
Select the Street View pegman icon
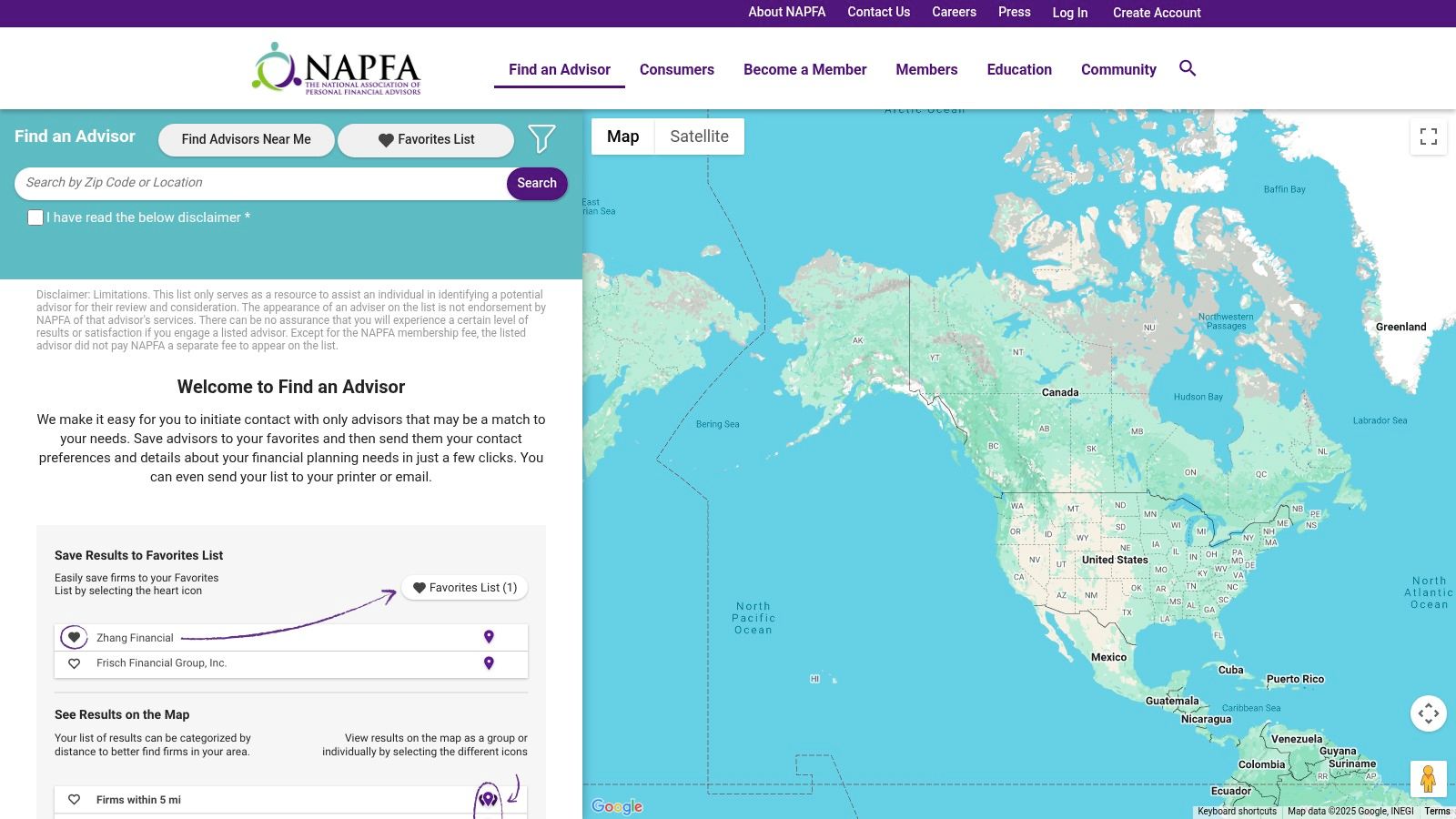pos(1429,779)
